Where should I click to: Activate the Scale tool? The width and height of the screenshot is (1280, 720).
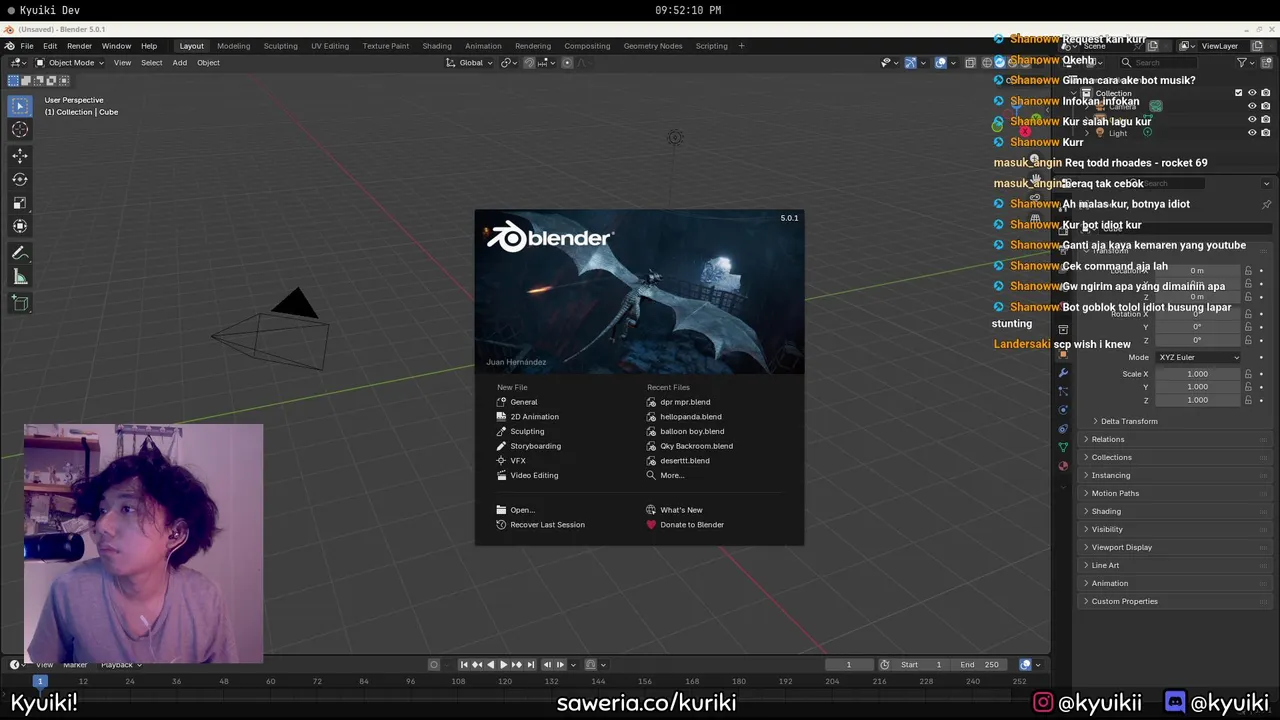[20, 203]
